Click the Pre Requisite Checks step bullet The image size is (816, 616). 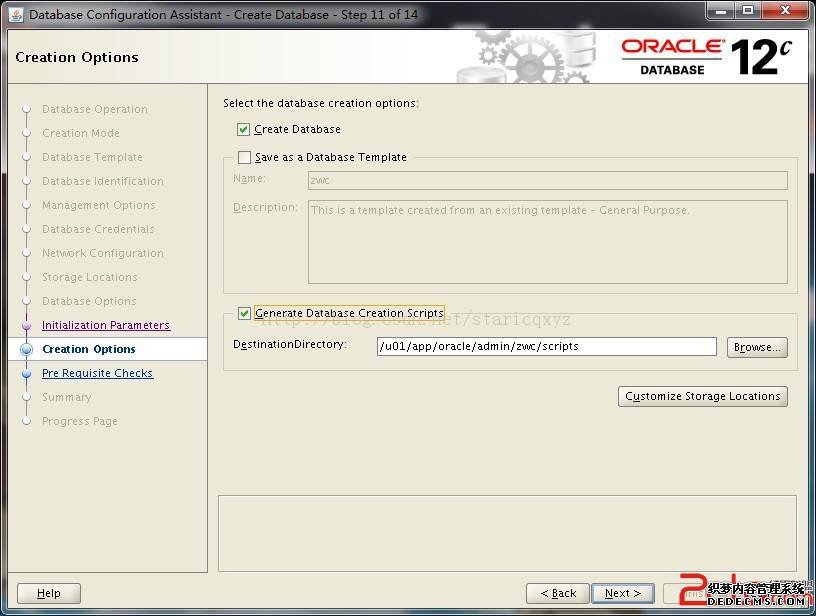[27, 374]
